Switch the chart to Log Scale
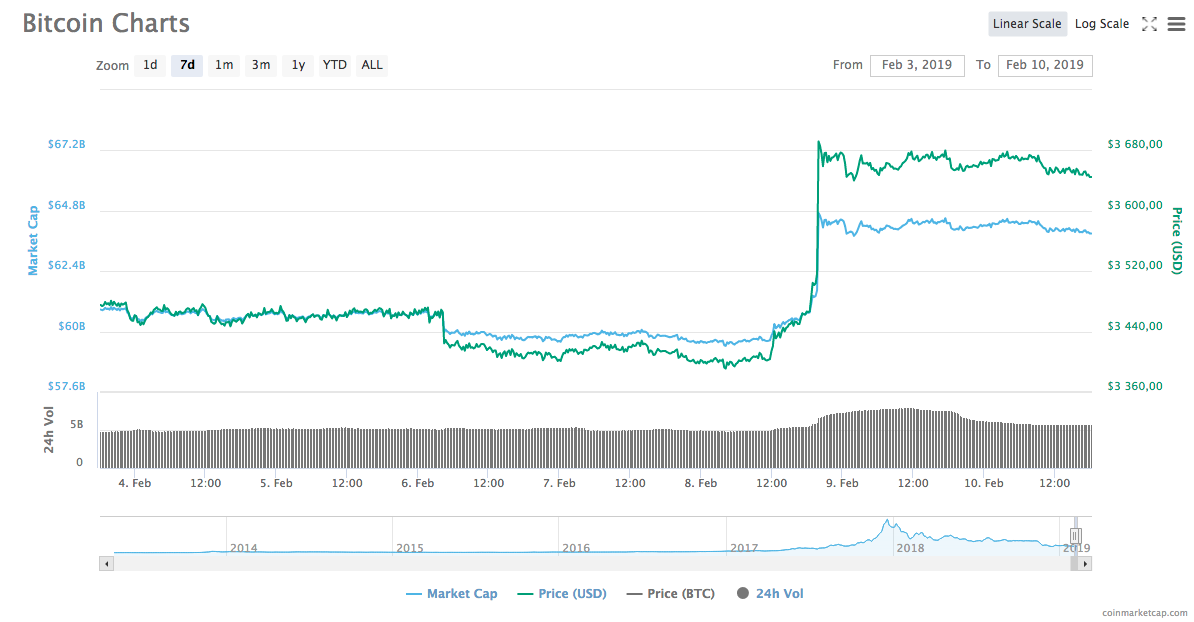Screen dimensions: 1194x622 coord(1101,23)
